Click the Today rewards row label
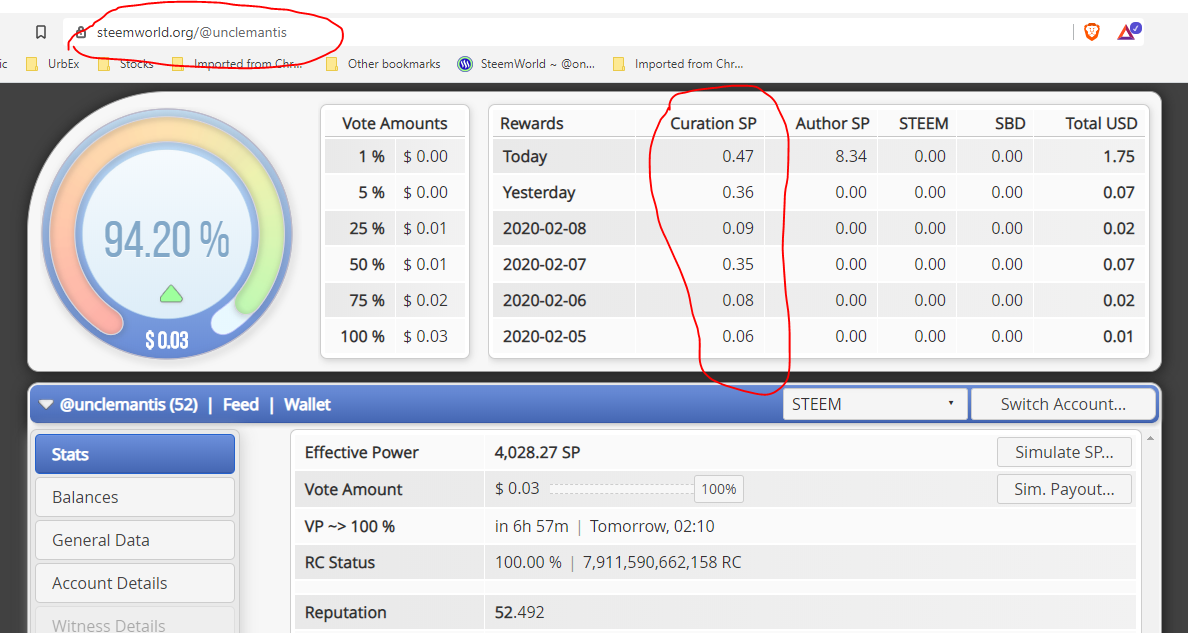Viewport: 1188px width, 633px height. (524, 156)
